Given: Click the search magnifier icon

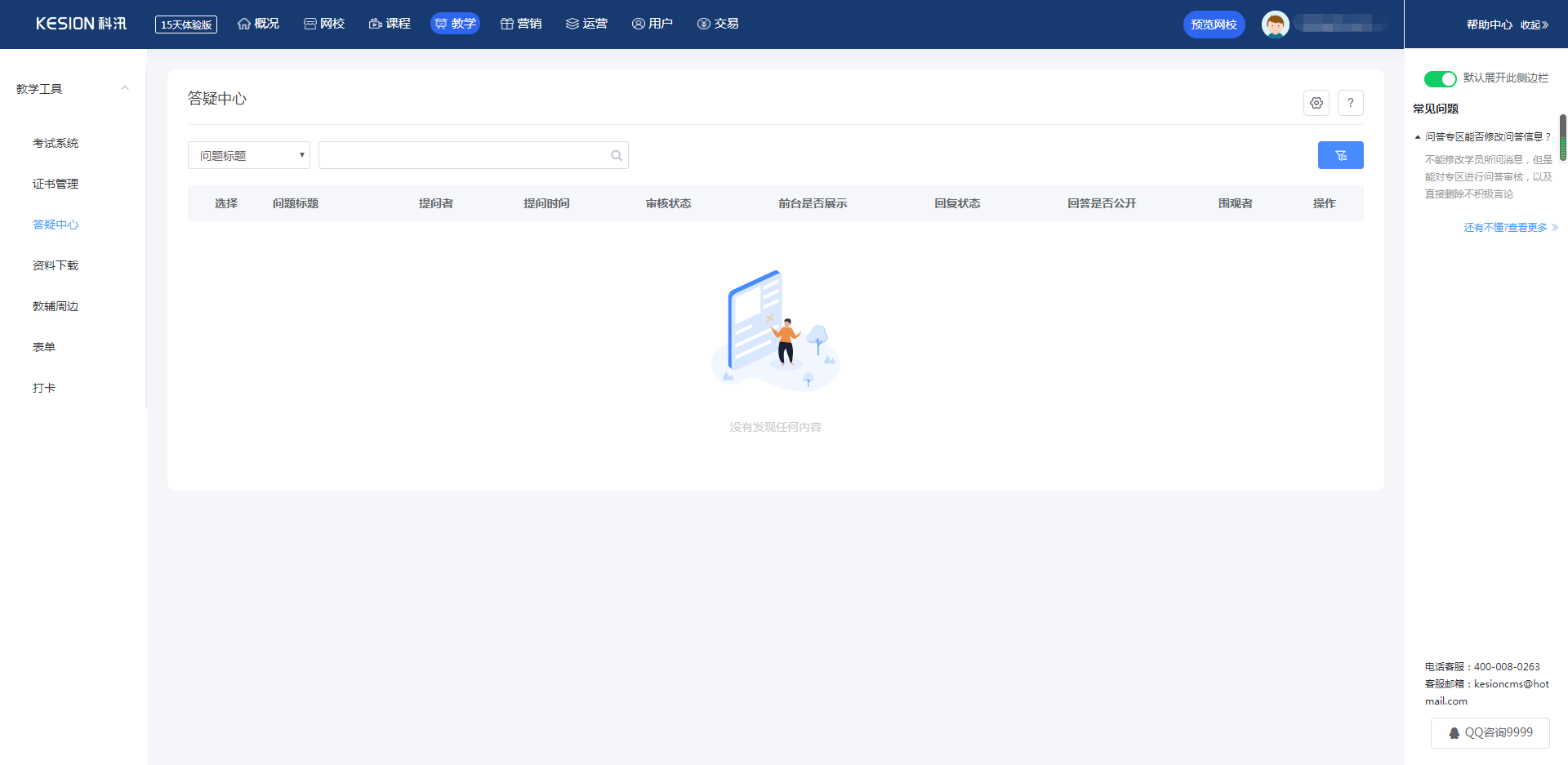Looking at the screenshot, I should (x=617, y=155).
